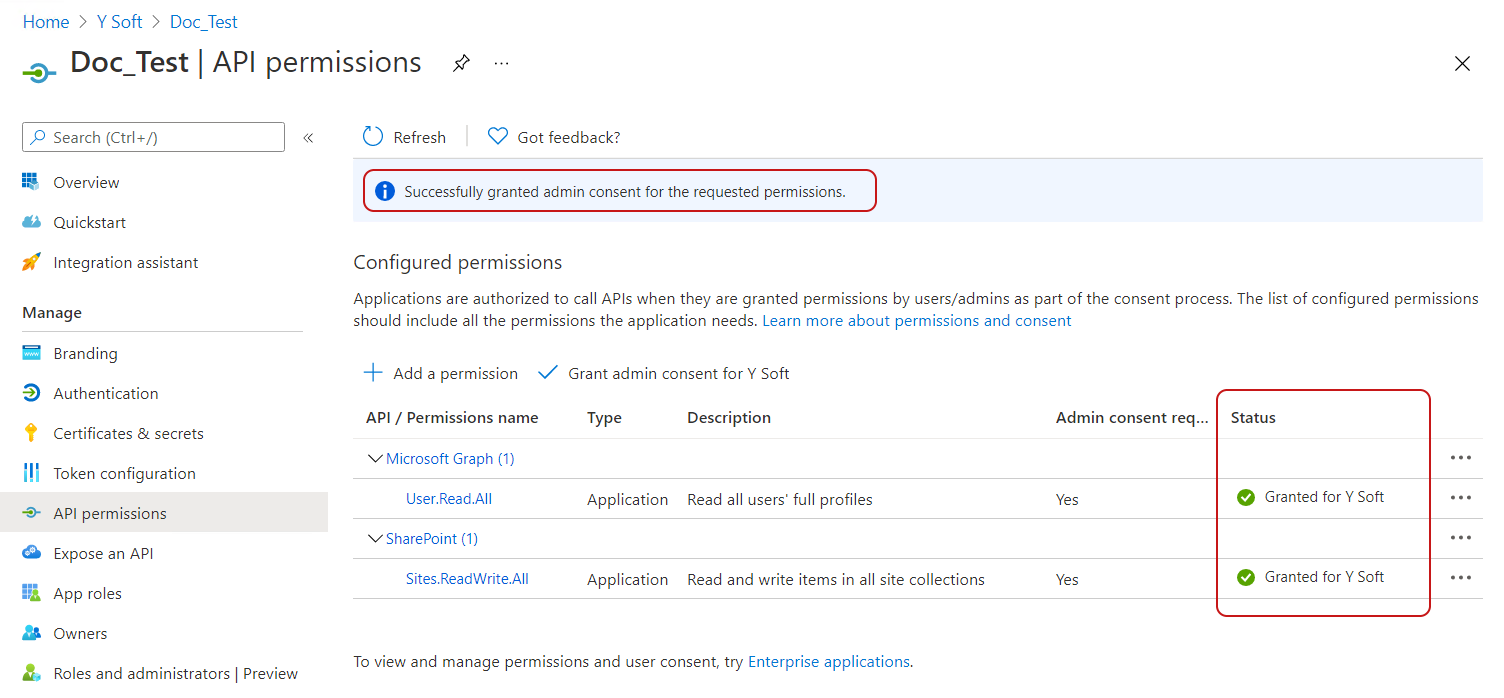Select Authentication from the Manage menu
1504x698 pixels.
click(x=106, y=394)
